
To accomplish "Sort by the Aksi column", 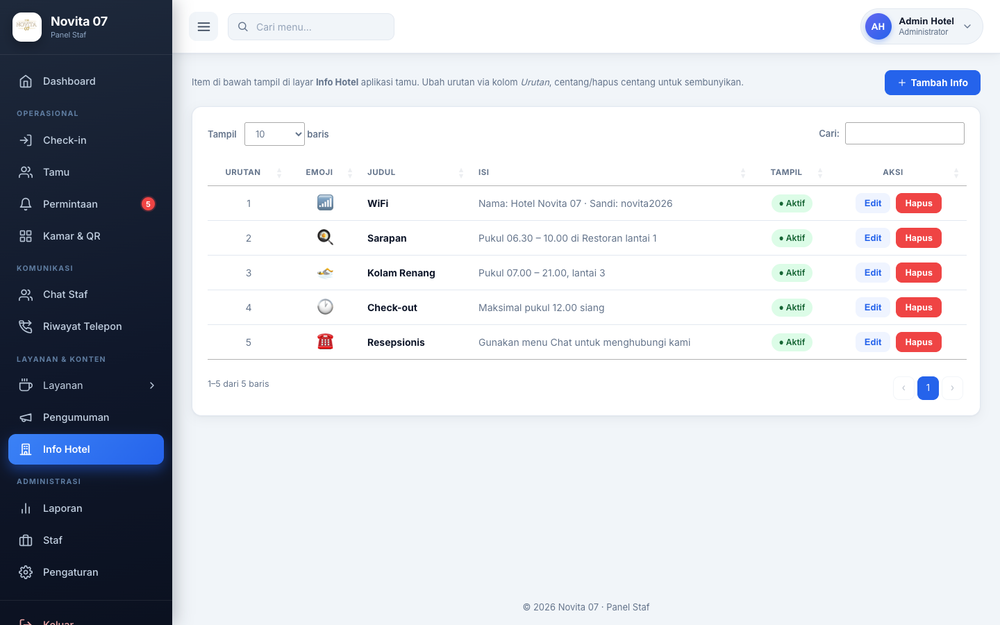I will pyautogui.click(x=898, y=172).
